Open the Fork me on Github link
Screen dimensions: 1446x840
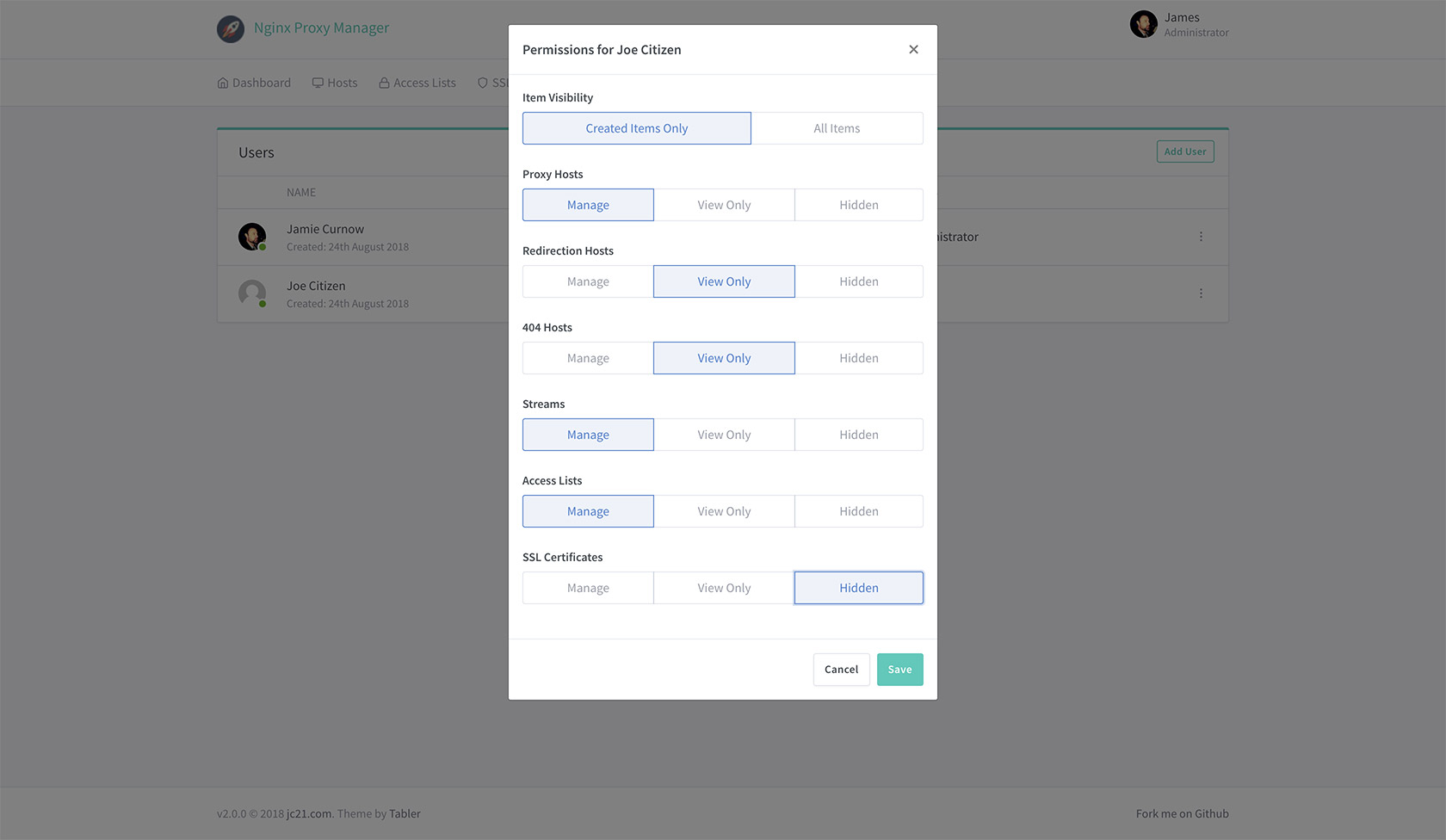pyautogui.click(x=1182, y=812)
